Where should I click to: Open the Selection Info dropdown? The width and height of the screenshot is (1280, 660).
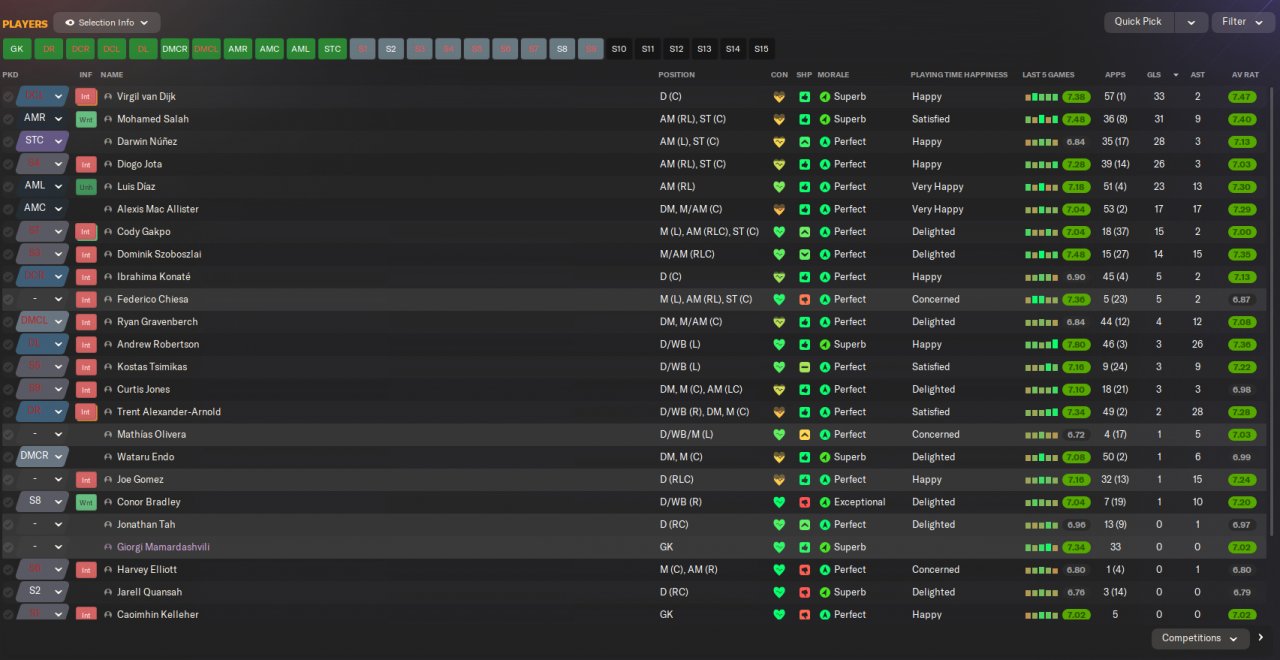coord(107,22)
